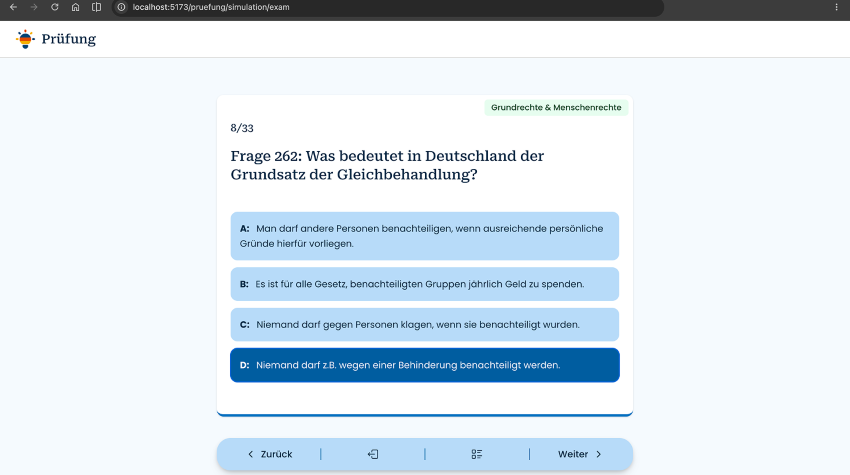The image size is (850, 475).
Task: Select answer A about persönliche Gründe
Action: coord(424,236)
